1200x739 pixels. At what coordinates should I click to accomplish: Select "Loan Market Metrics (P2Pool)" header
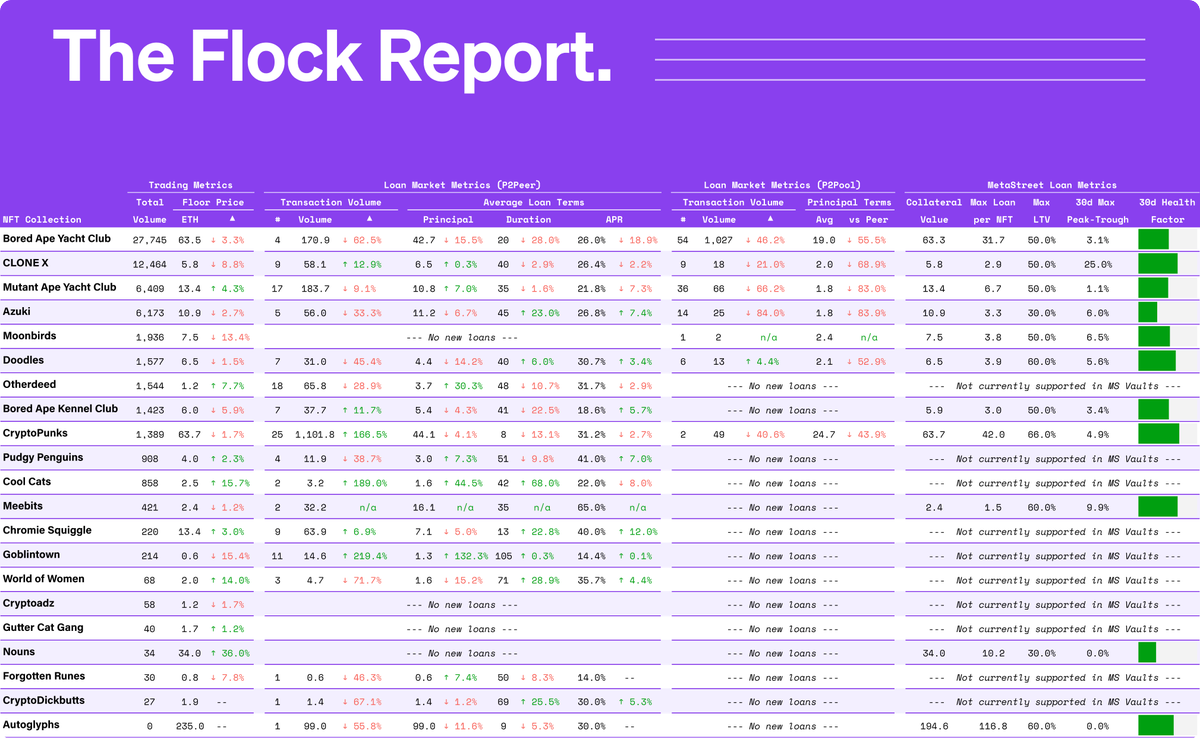click(x=784, y=185)
